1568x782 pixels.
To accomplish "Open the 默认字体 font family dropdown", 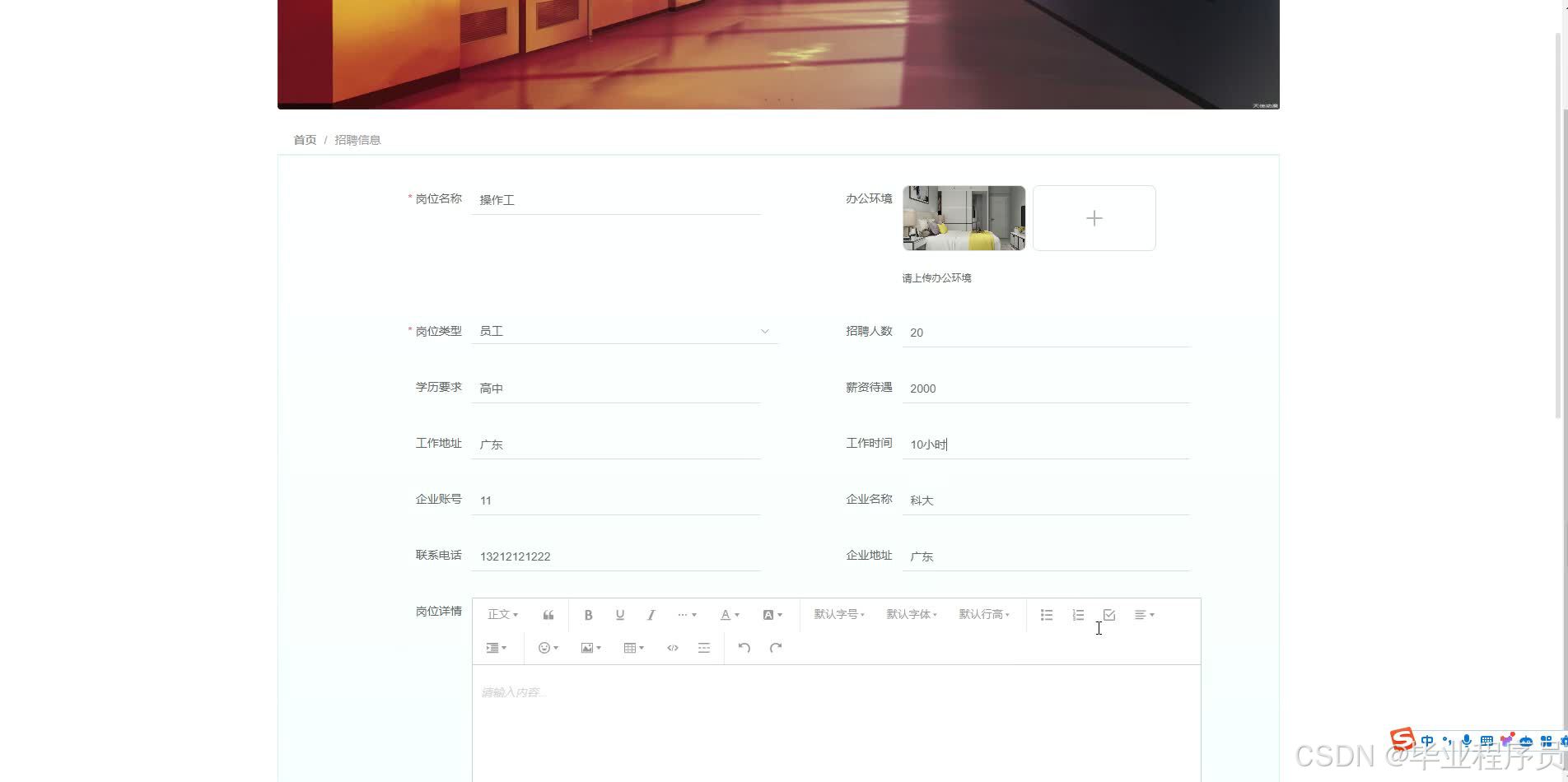I will coord(912,615).
